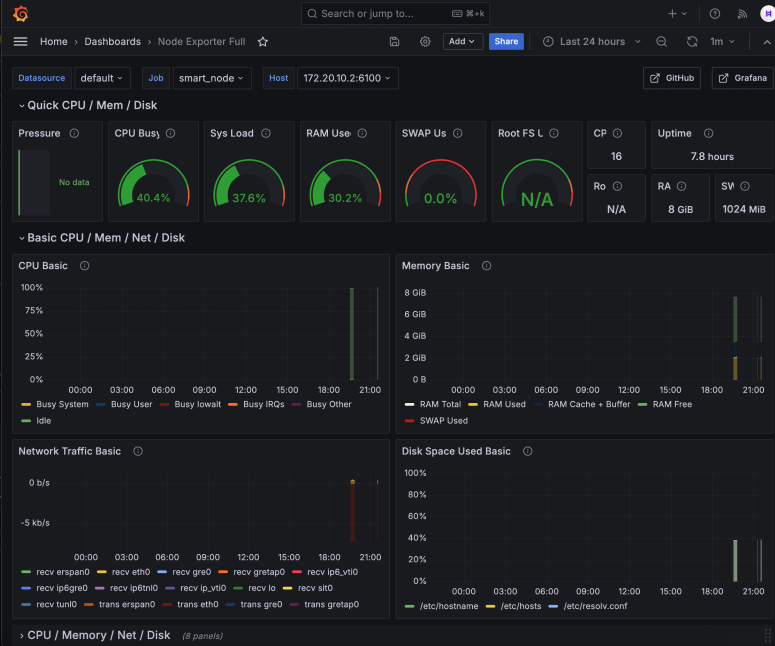
Task: Refresh the dashboard now
Action: pos(692,42)
